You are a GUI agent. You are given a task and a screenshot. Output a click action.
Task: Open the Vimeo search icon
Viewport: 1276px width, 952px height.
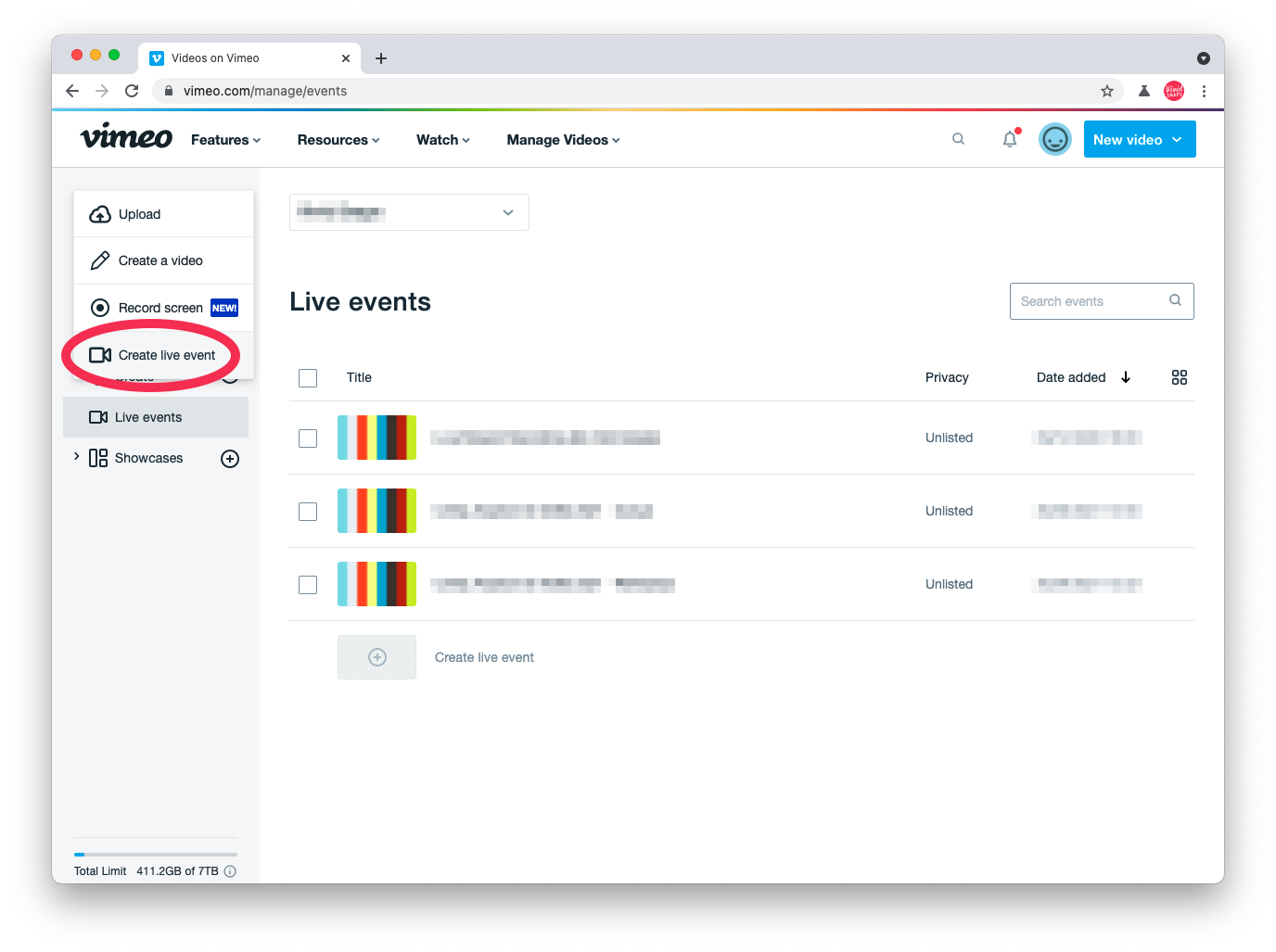(x=958, y=138)
